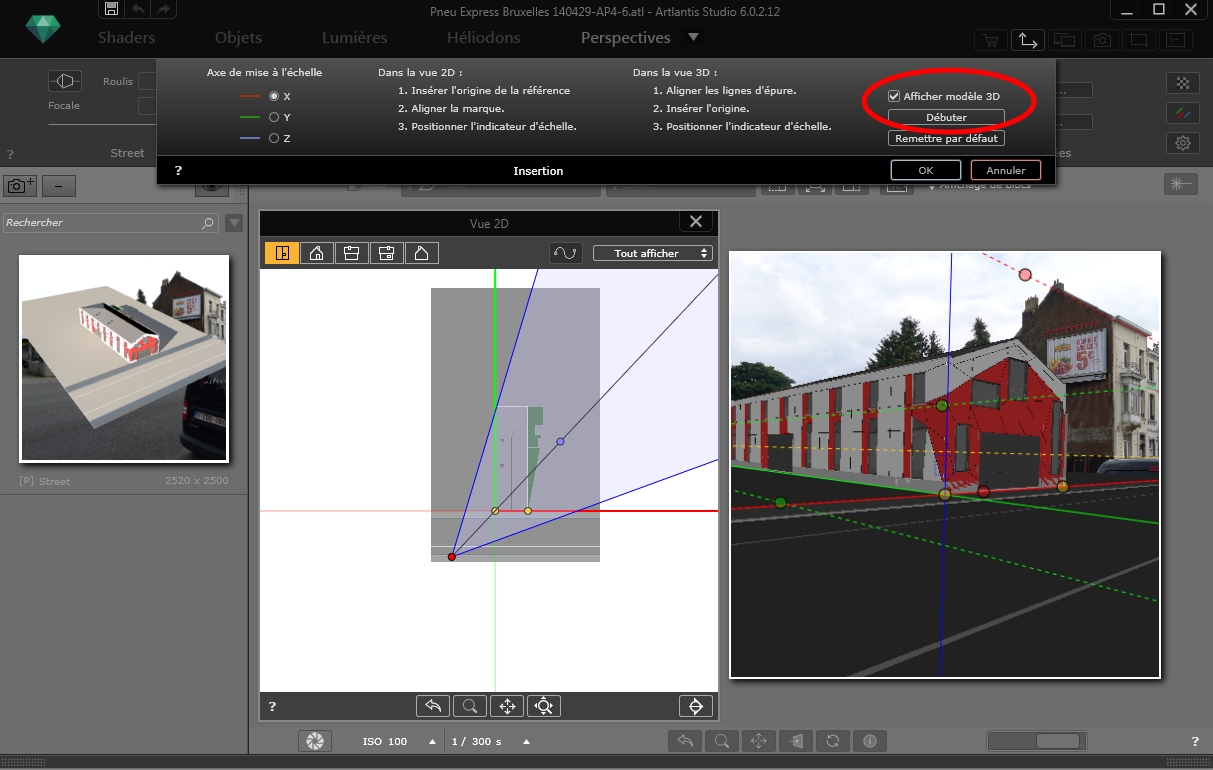
Task: Open the Tout afficher dropdown
Action: 652,253
